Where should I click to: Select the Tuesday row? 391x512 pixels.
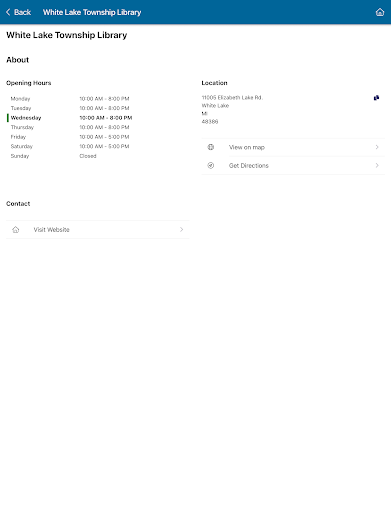71,108
